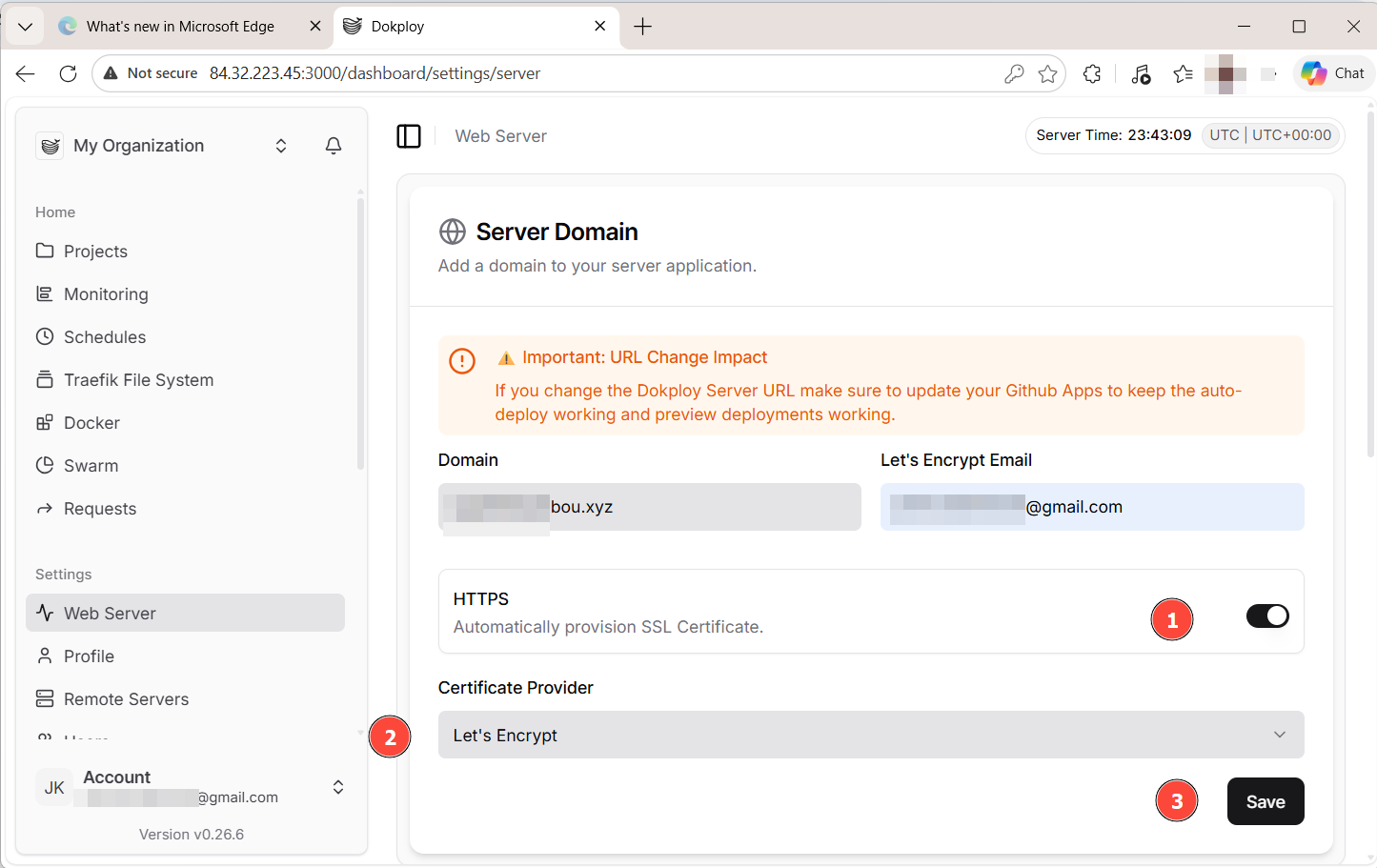Screen dimensions: 1377x868
Task: Switch server time to UTC+00:00
Action: point(1291,135)
